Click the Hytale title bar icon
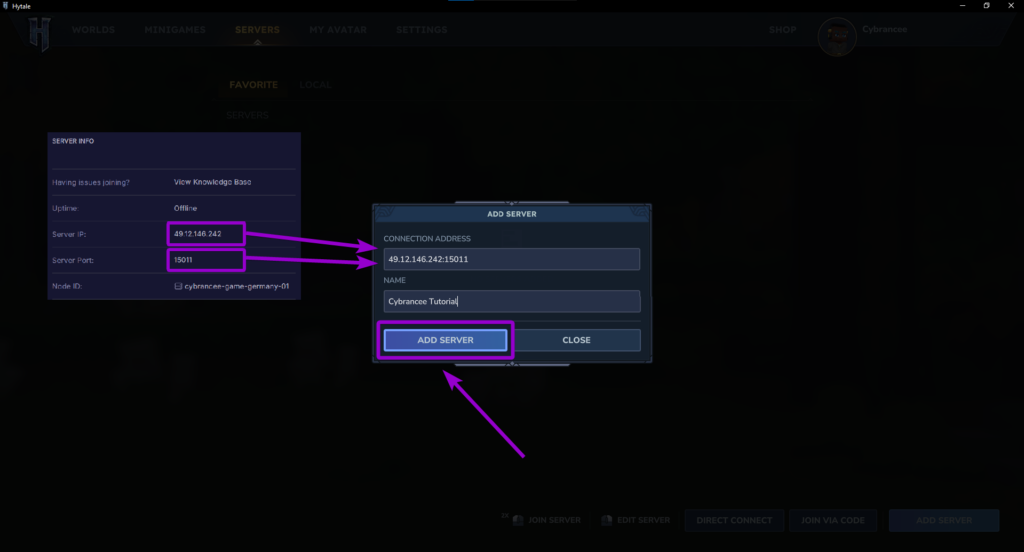Viewport: 1024px width, 552px height. pos(6,6)
